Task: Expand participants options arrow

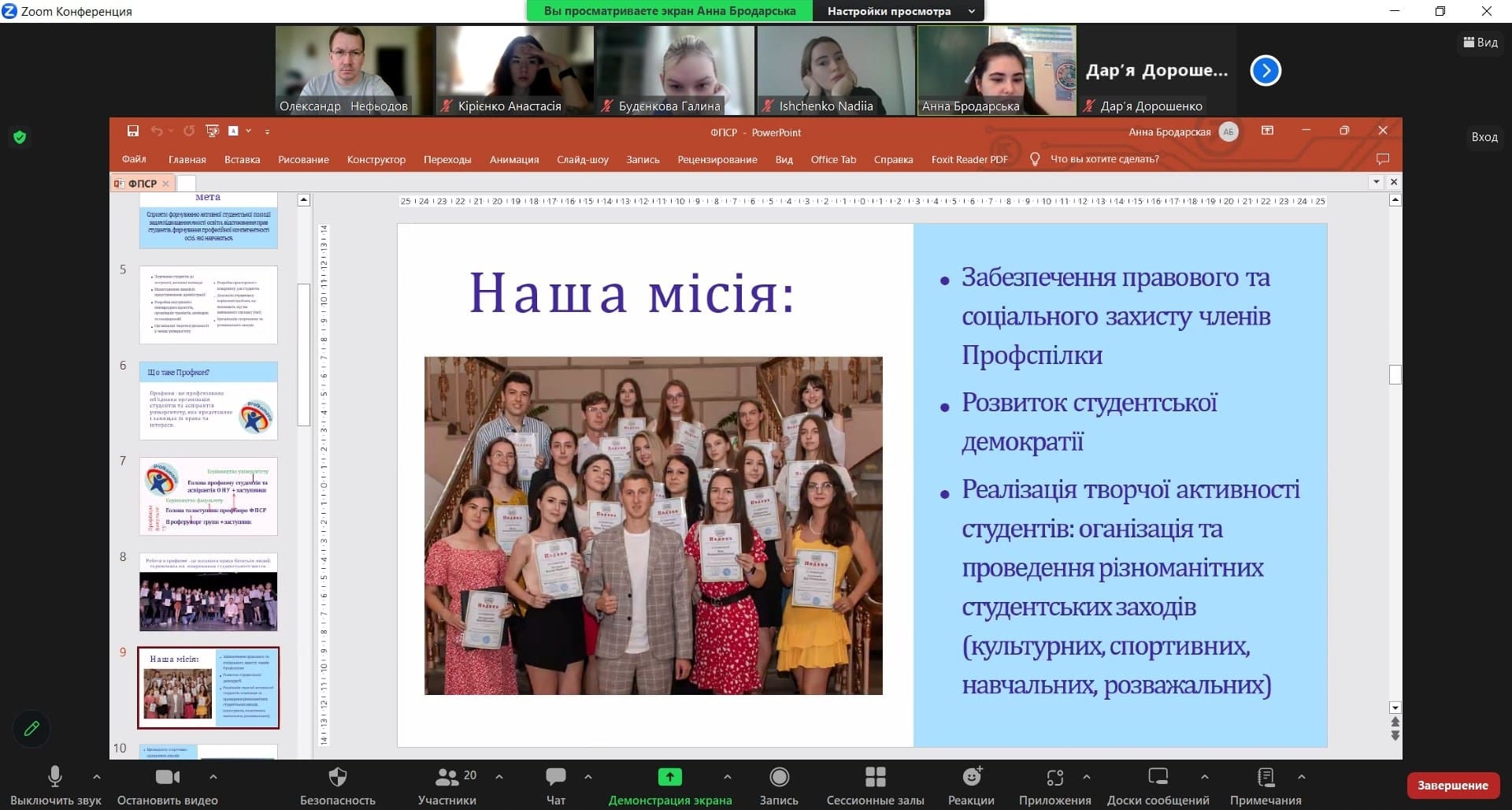Action: (499, 777)
